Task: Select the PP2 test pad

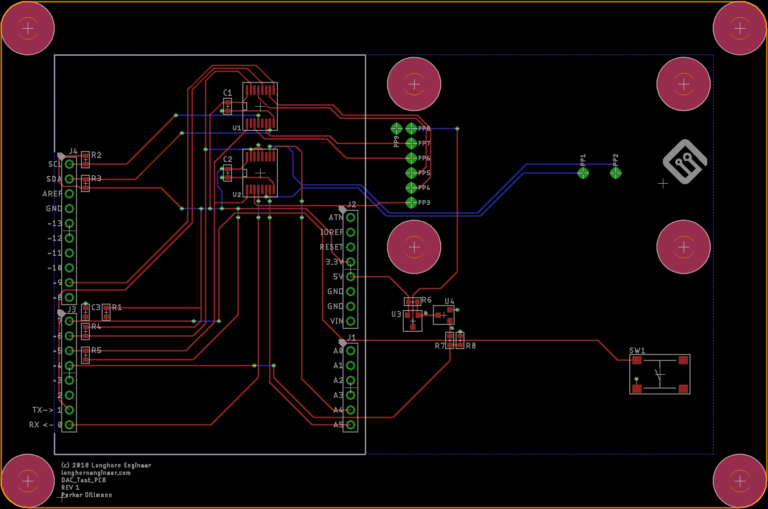Action: click(x=615, y=173)
